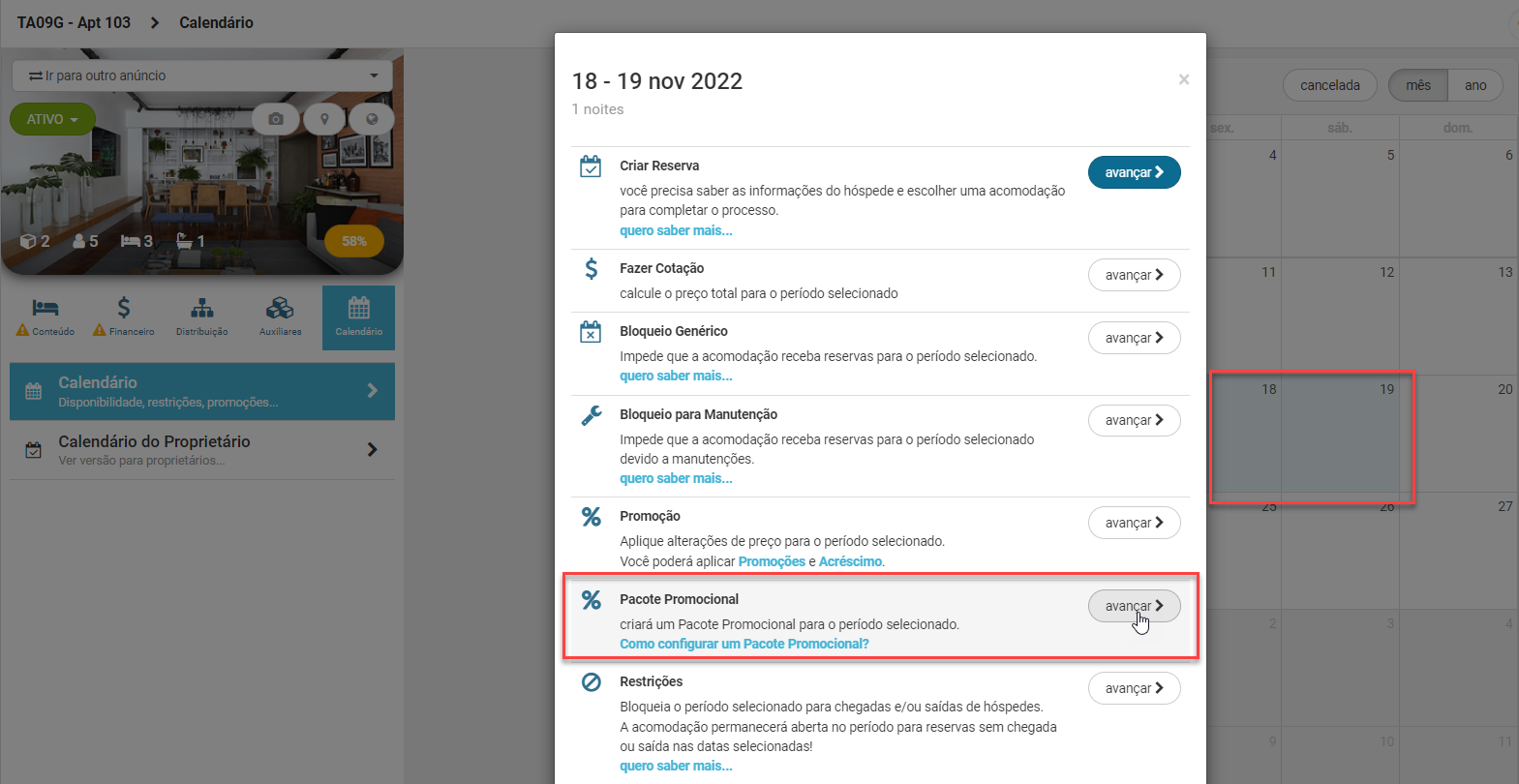Switch calendar to mês view

coord(1418,85)
